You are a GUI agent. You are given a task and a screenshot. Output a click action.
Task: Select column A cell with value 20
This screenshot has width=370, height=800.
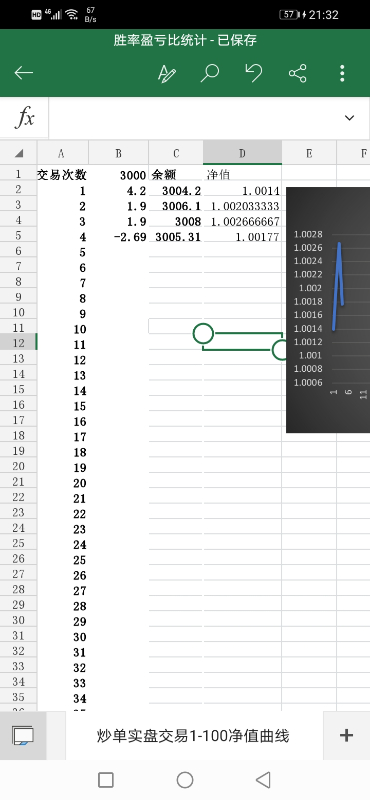[x=62, y=483]
